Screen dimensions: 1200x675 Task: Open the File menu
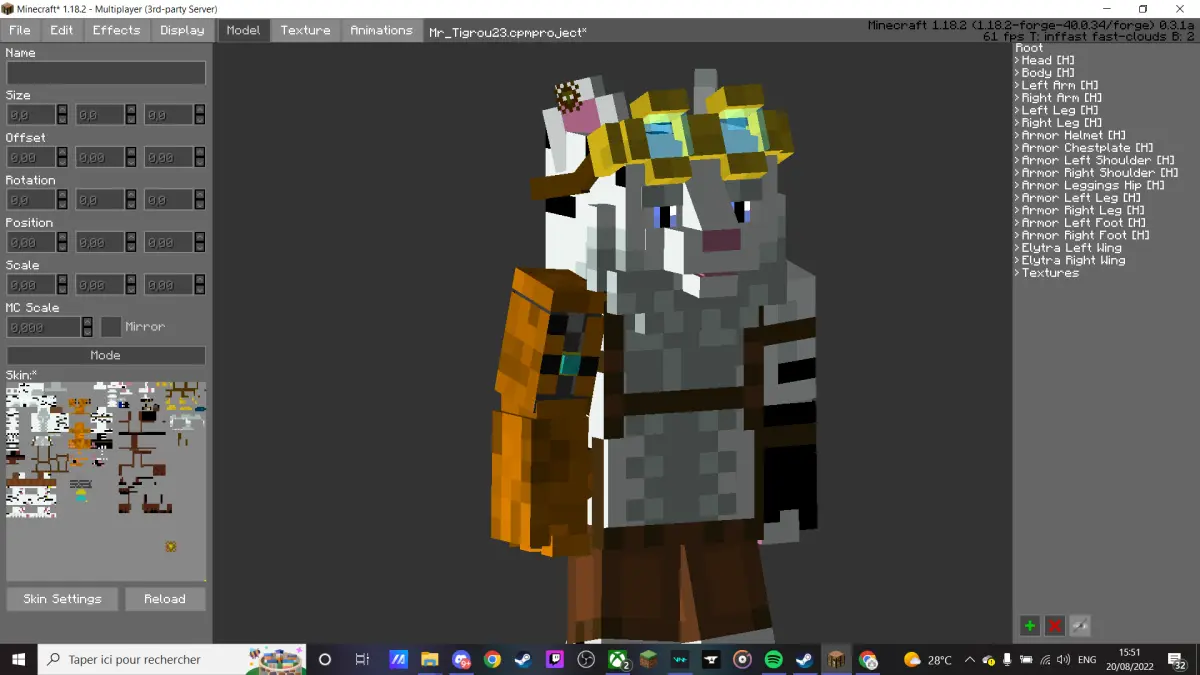coord(20,30)
